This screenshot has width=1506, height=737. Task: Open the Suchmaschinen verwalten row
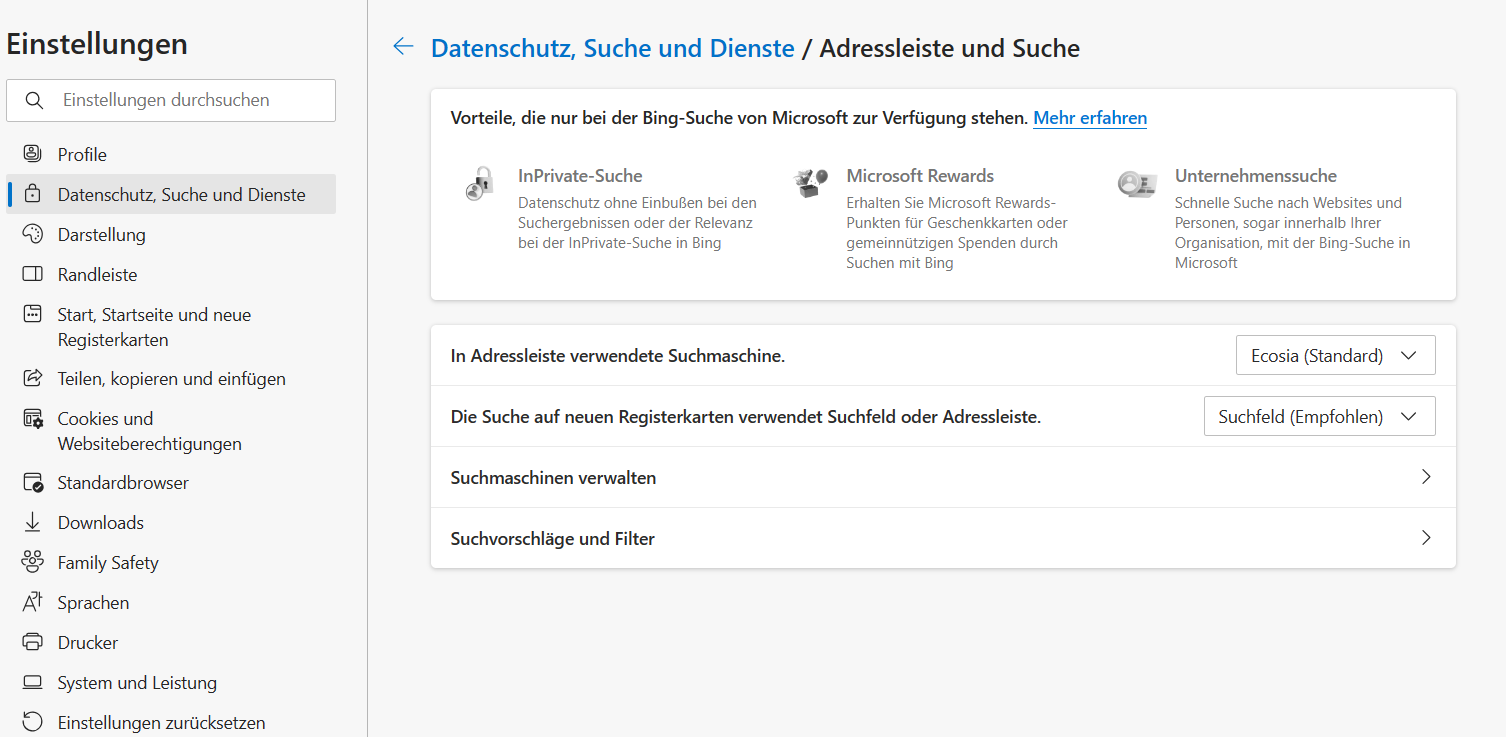coord(943,477)
